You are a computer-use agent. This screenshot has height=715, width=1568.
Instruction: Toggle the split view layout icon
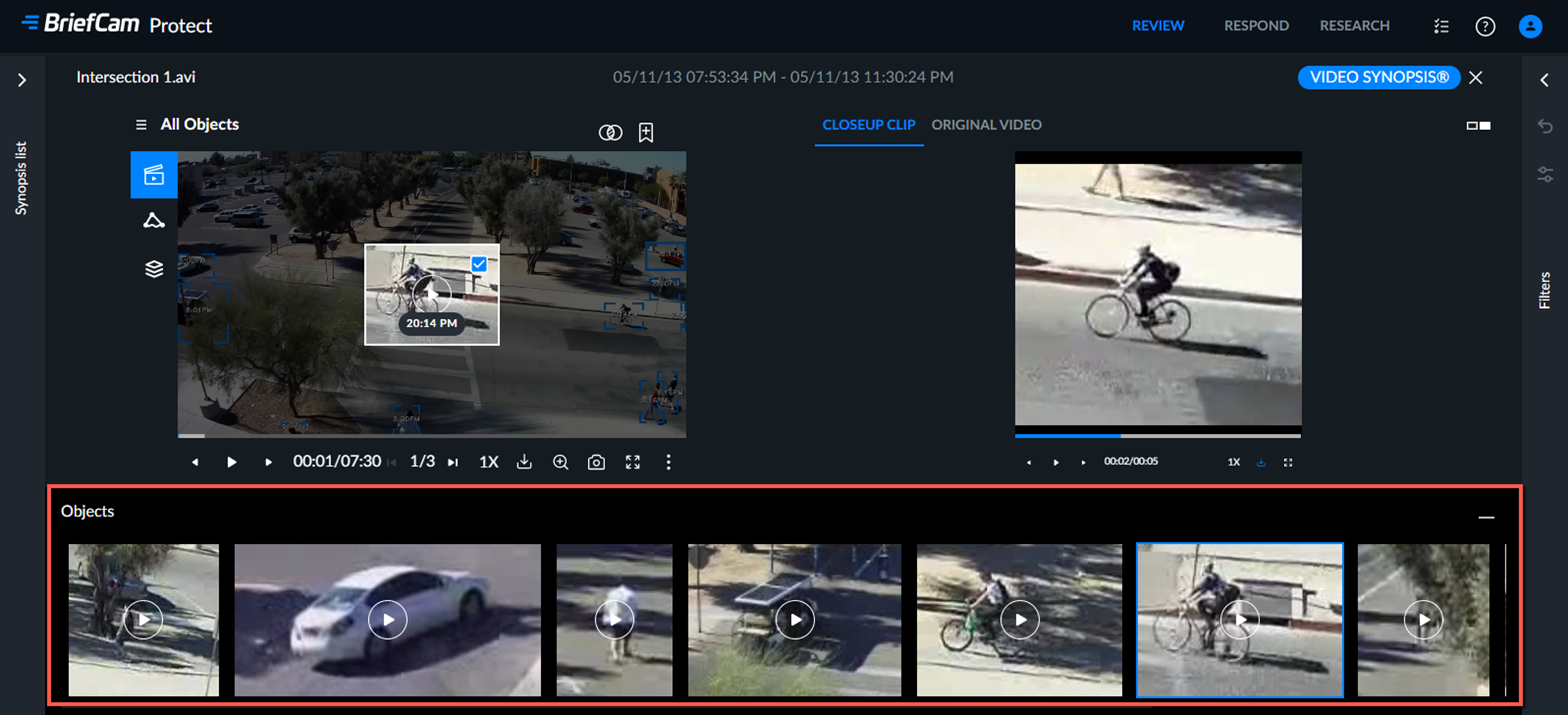point(1478,126)
